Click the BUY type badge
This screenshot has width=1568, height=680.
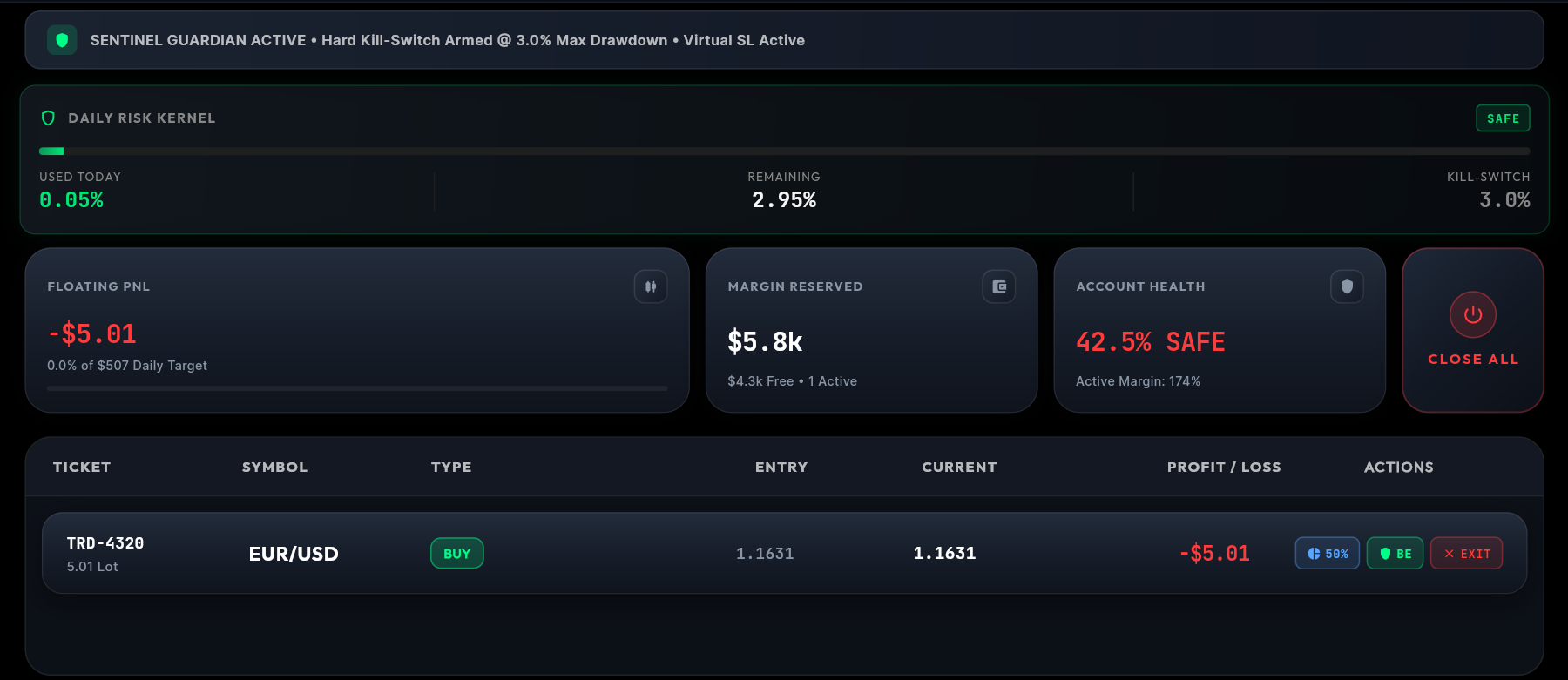pos(457,554)
